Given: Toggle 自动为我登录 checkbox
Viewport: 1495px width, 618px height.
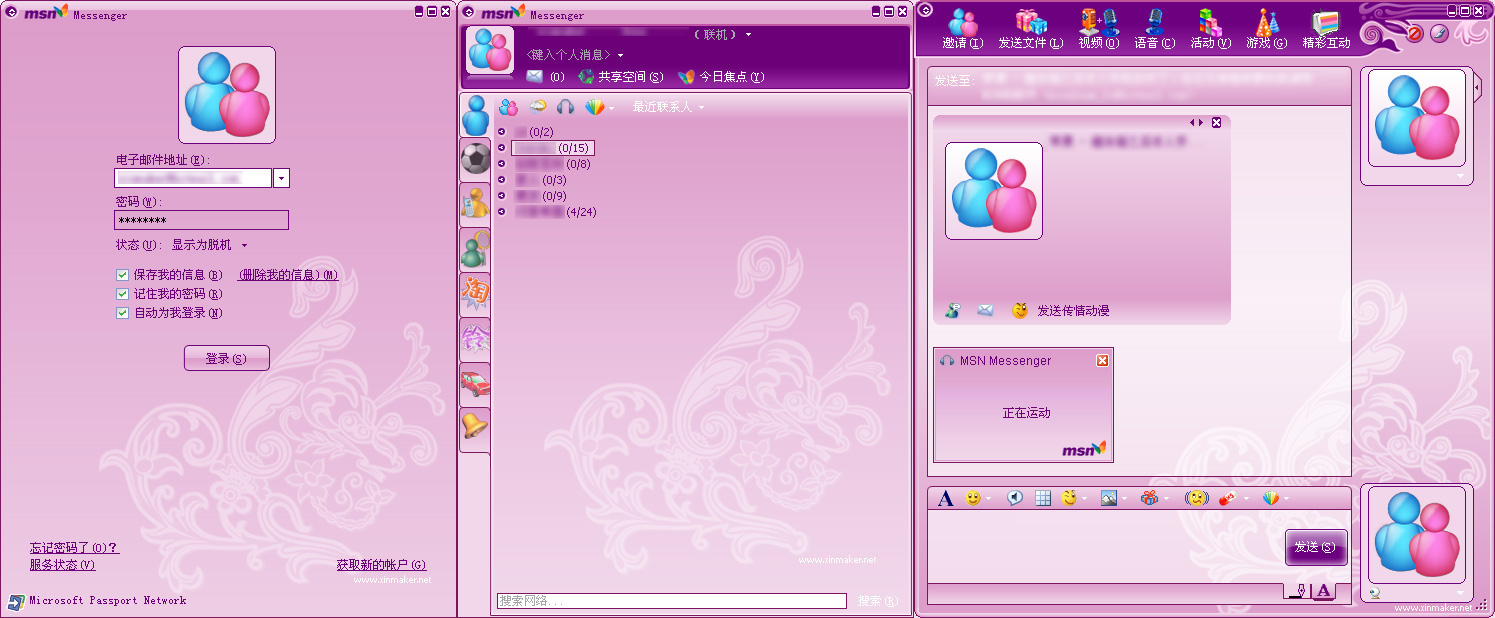Looking at the screenshot, I should pyautogui.click(x=122, y=313).
